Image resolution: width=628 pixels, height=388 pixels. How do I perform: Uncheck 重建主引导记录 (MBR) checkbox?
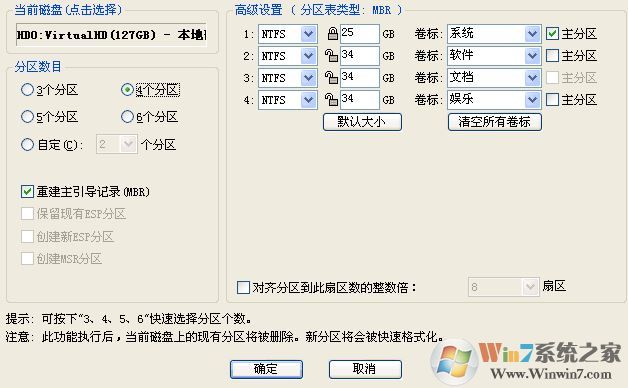click(27, 191)
